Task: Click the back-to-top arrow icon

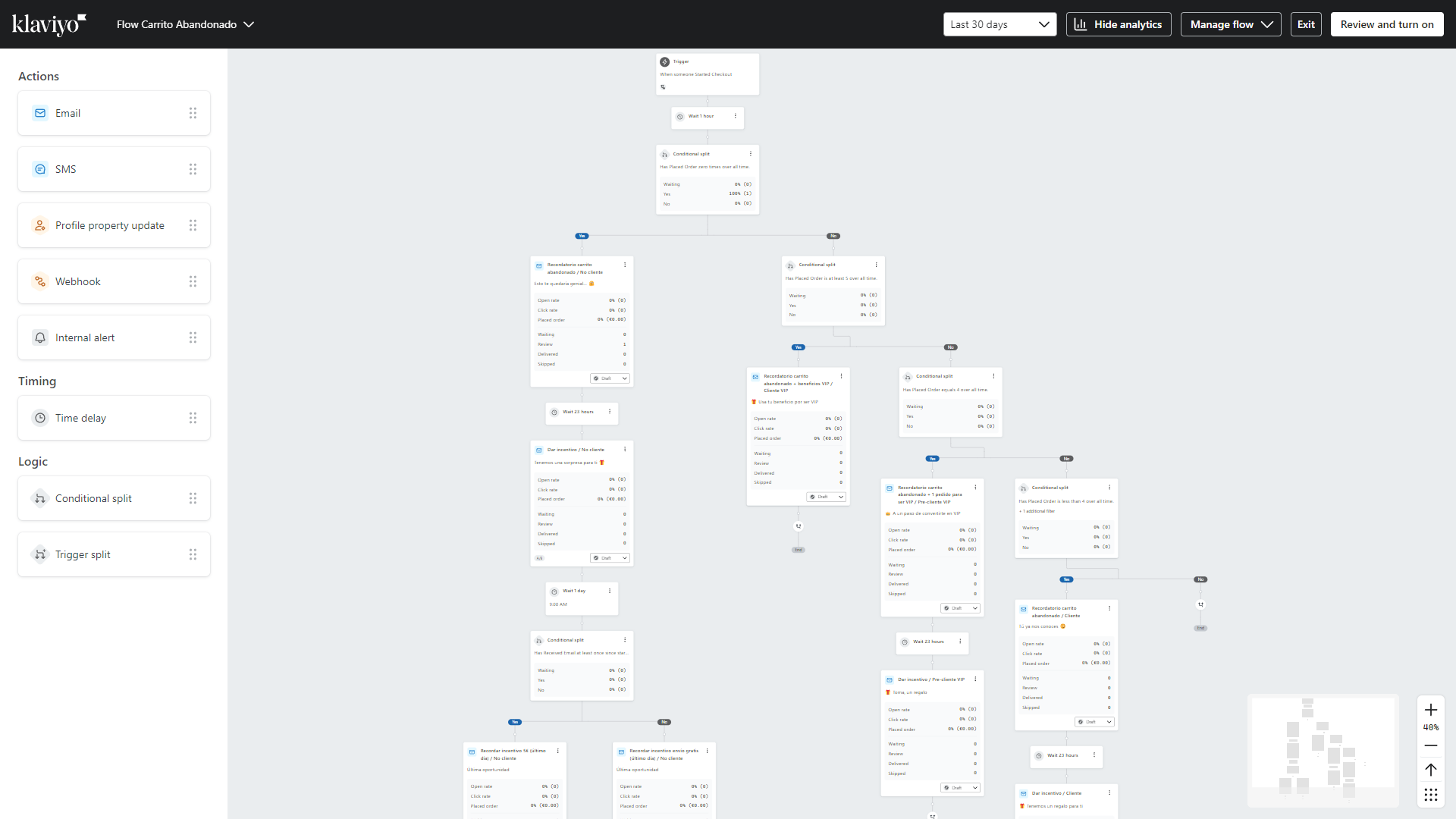Action: click(x=1431, y=770)
